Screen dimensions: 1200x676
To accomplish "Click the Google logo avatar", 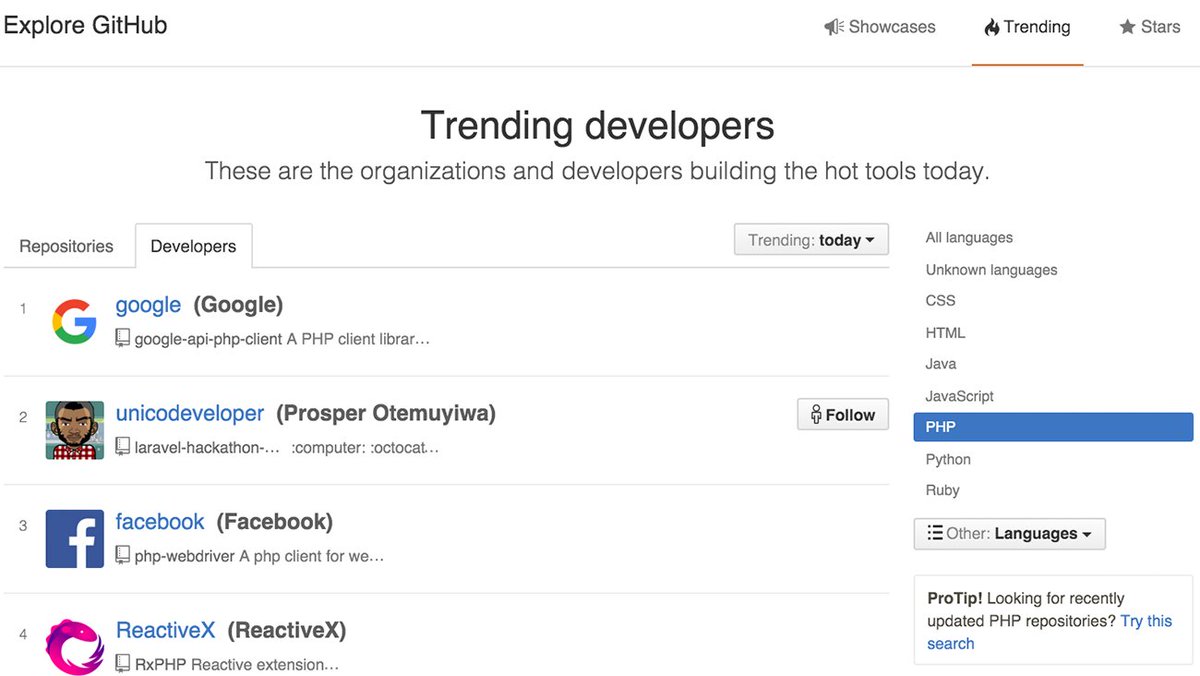I will (75, 322).
